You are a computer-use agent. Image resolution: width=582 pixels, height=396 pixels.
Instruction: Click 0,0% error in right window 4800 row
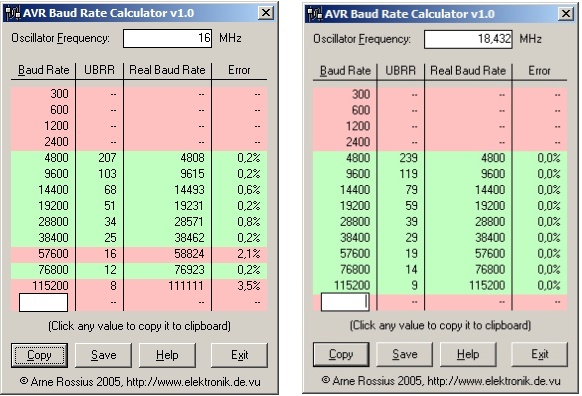[x=549, y=158]
